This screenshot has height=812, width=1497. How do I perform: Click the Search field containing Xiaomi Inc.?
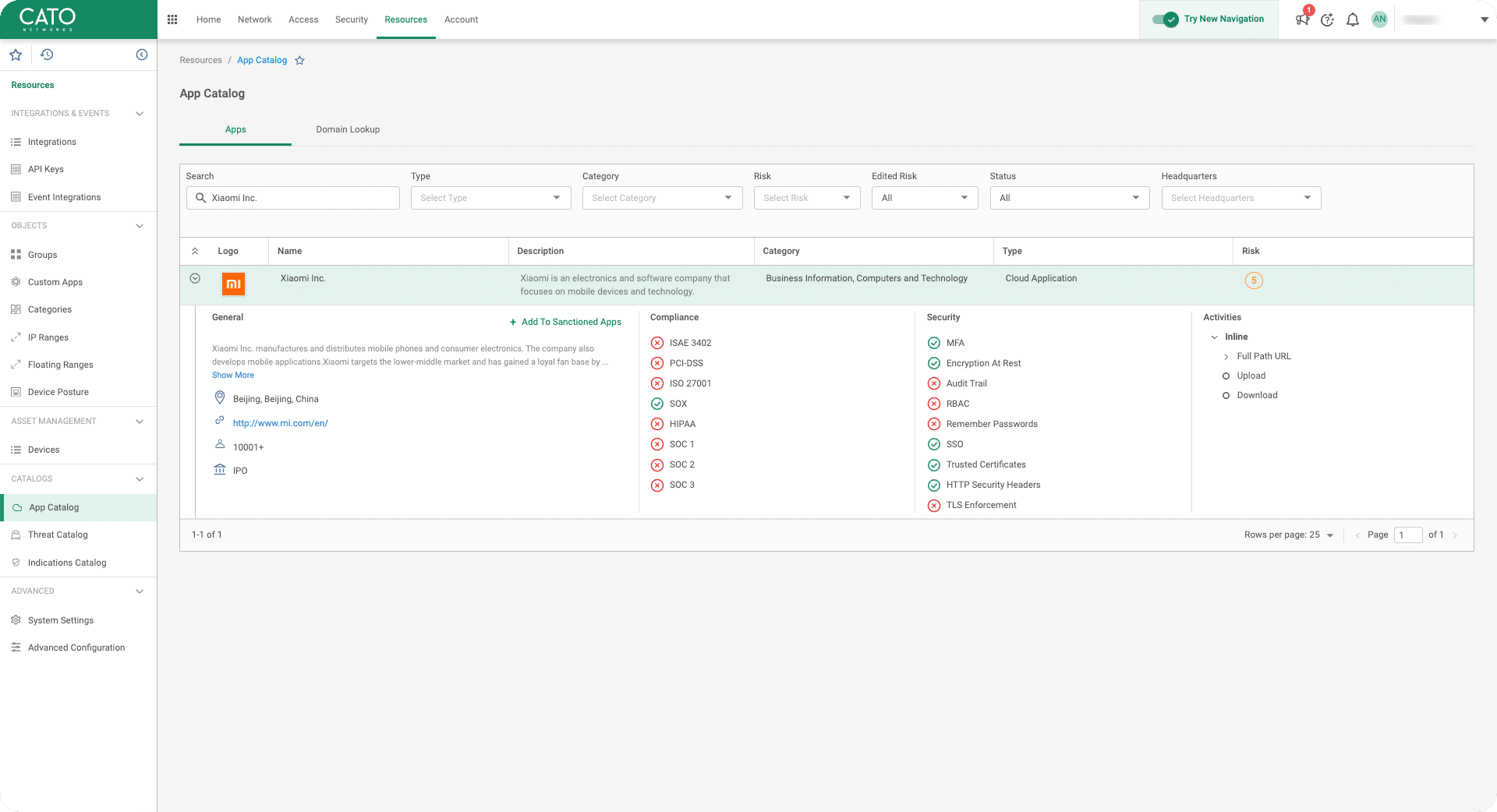click(x=293, y=198)
